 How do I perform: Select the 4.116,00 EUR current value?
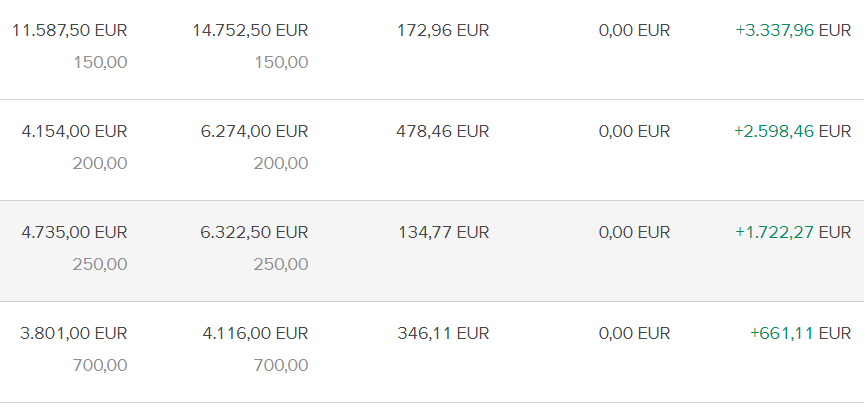tap(254, 333)
